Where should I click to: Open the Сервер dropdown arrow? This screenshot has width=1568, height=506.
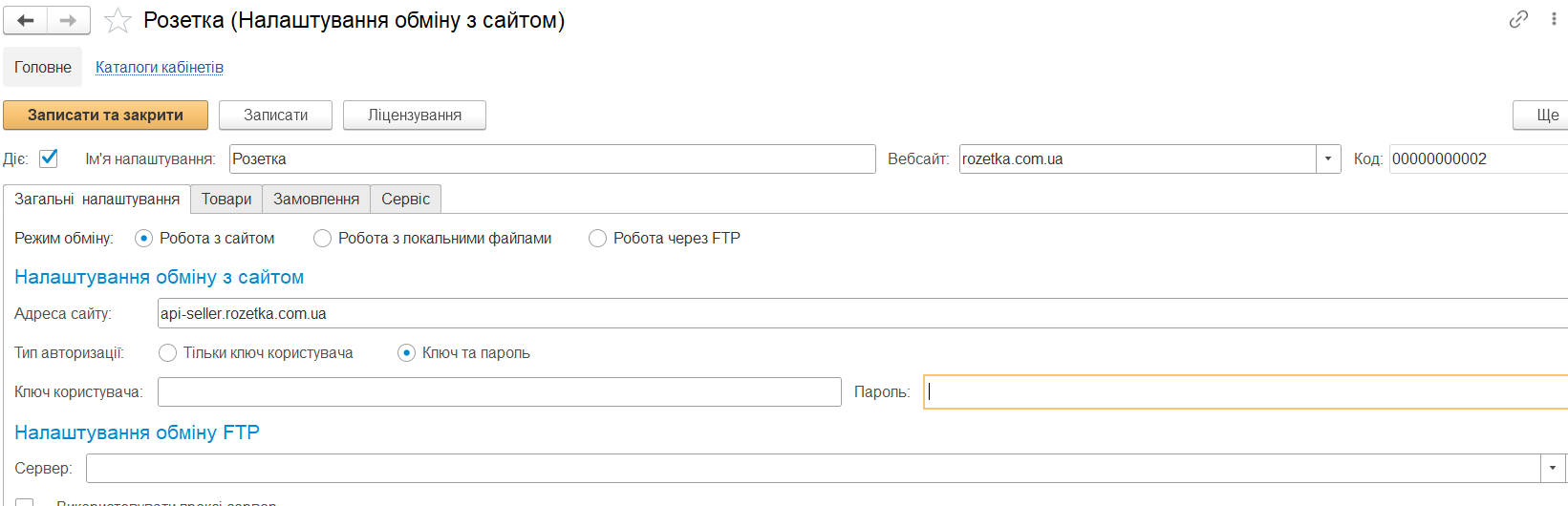1553,468
